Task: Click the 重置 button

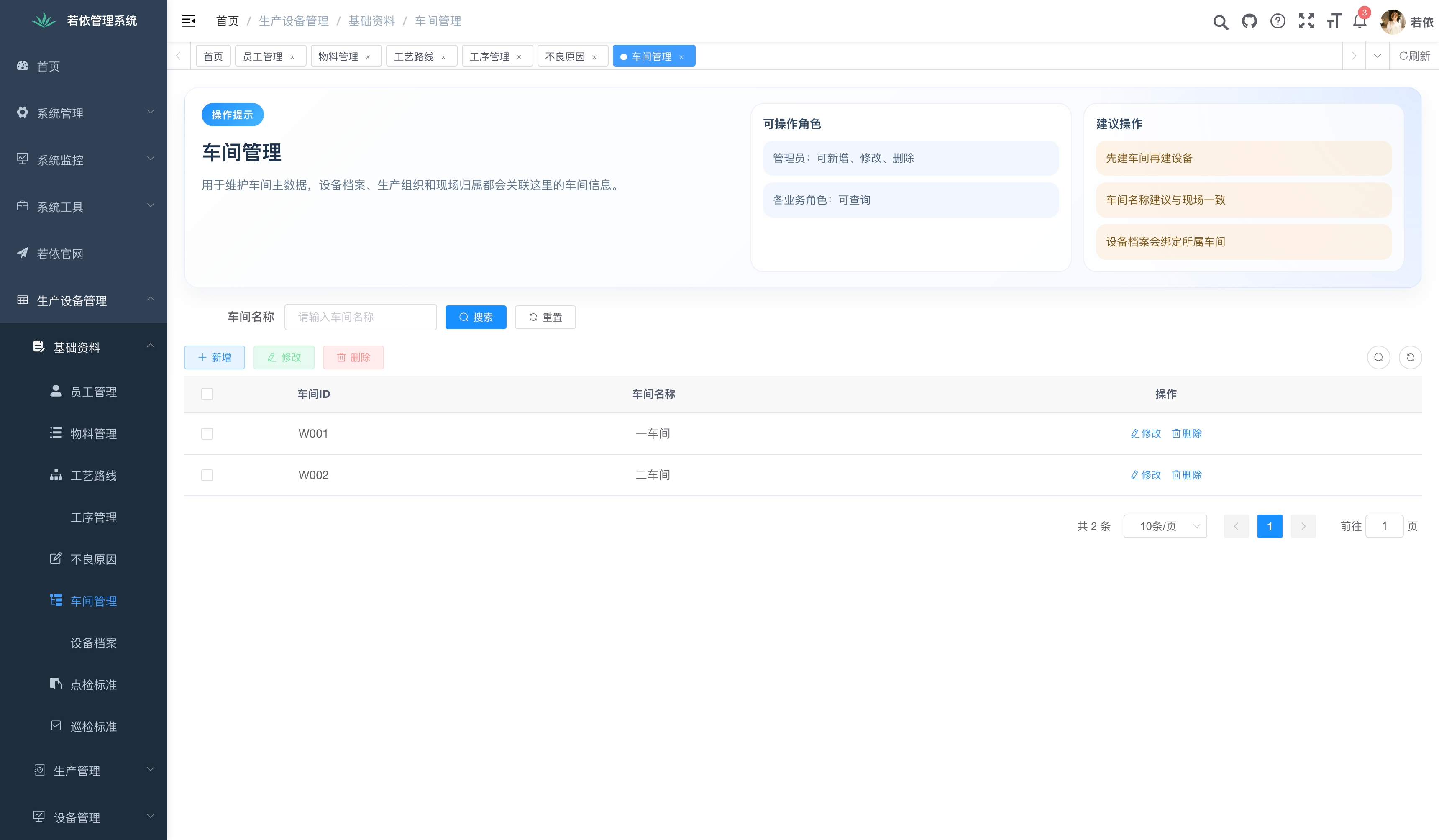Action: [x=545, y=317]
